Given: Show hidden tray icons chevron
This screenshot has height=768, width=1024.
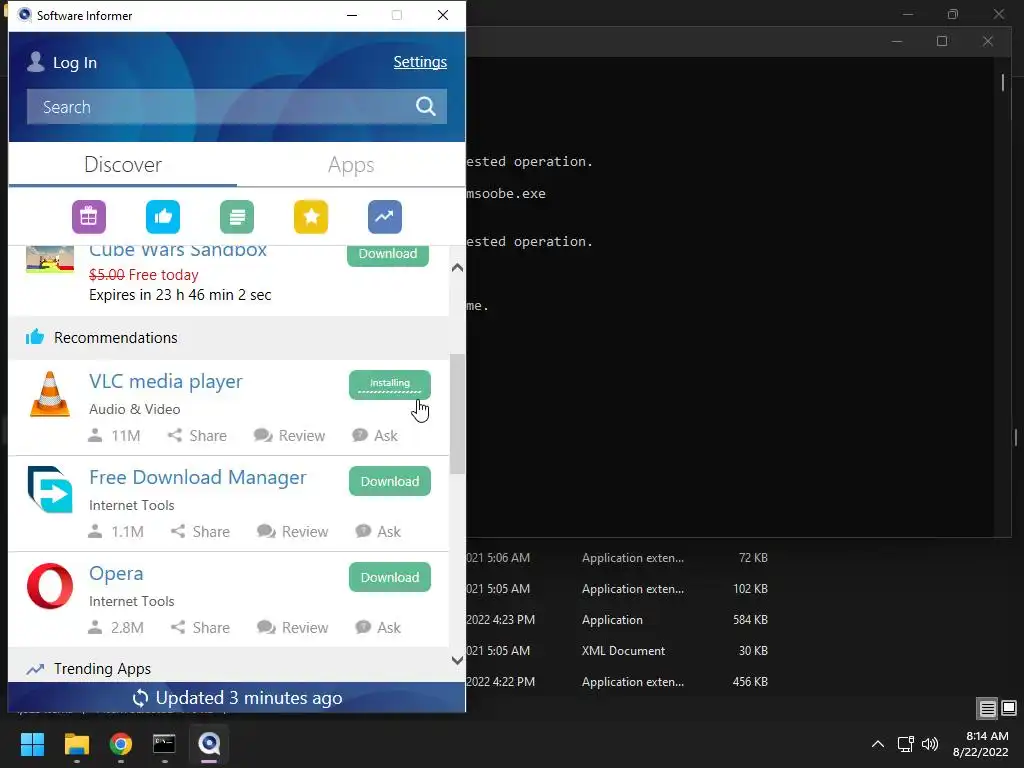Looking at the screenshot, I should tap(878, 744).
